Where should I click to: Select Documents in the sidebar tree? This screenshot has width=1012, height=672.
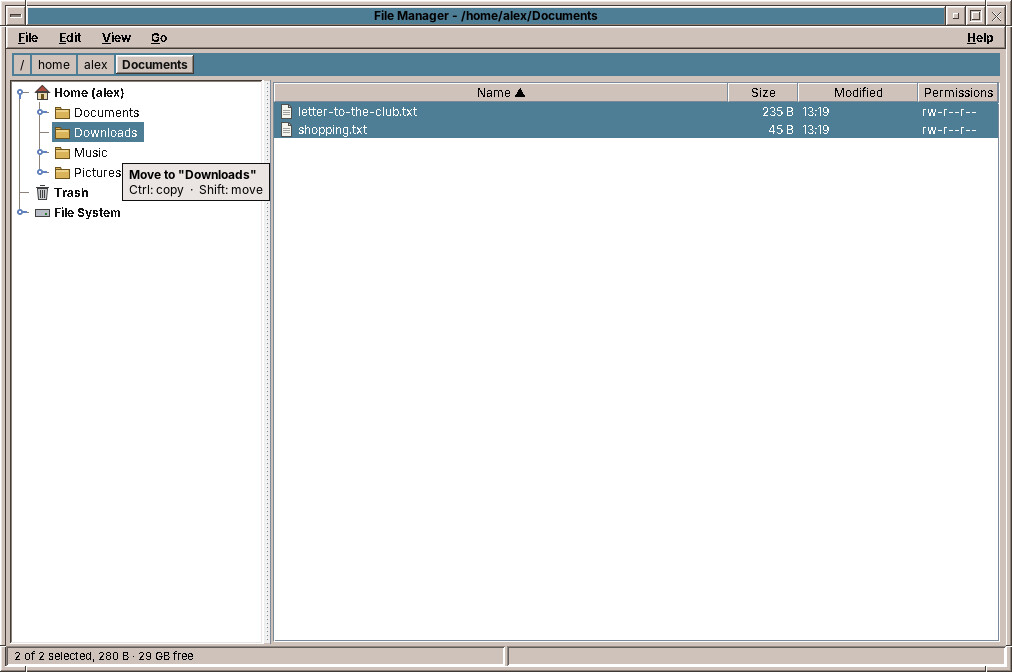(x=106, y=112)
